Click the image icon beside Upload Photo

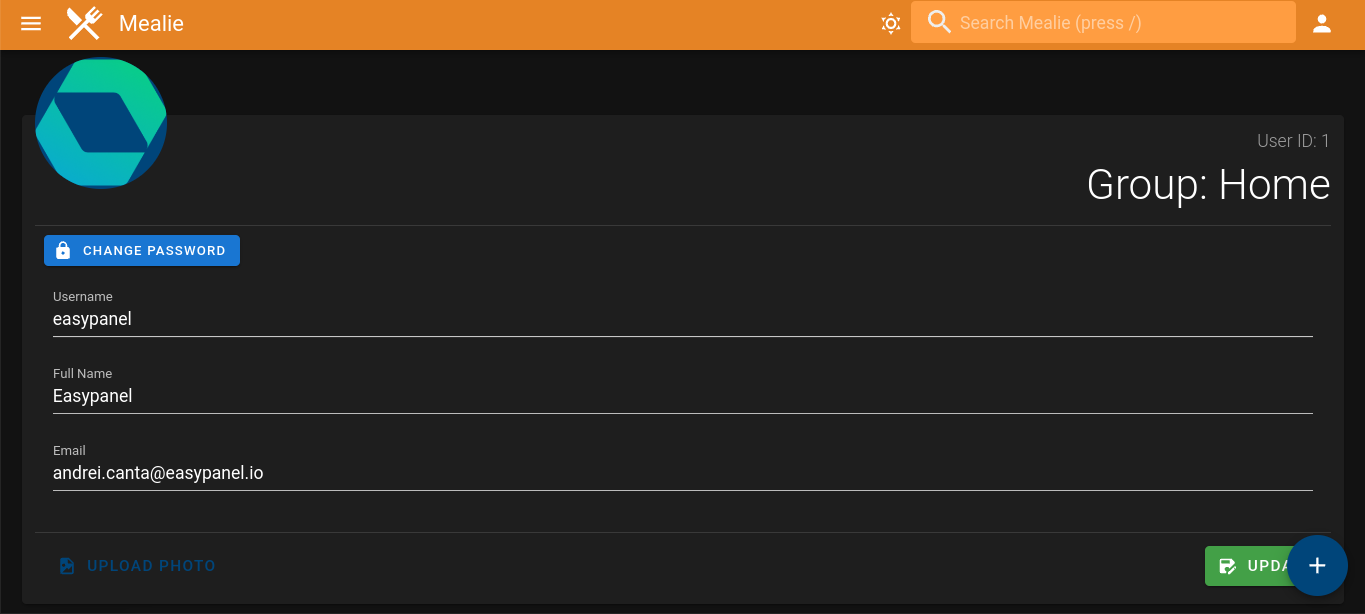pyautogui.click(x=67, y=566)
